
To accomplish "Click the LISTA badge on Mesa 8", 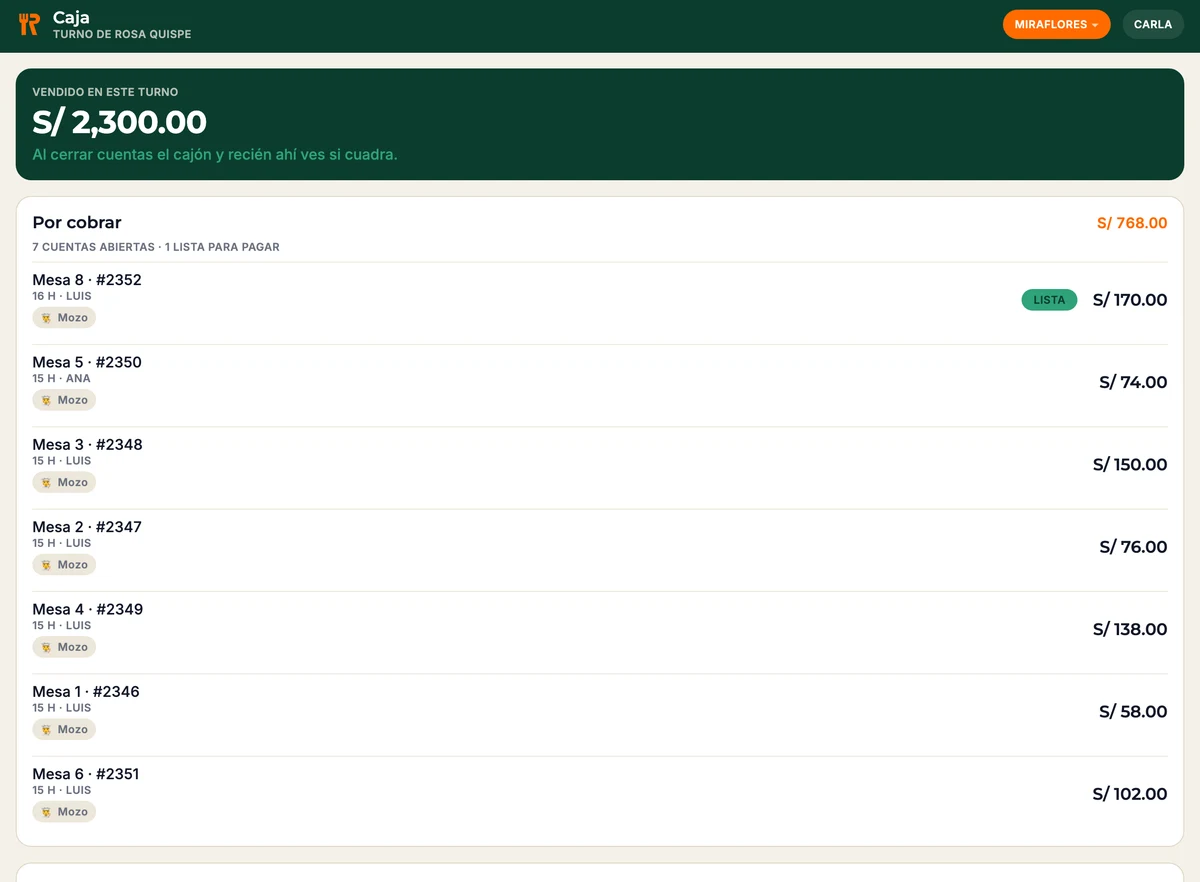I will (1049, 300).
